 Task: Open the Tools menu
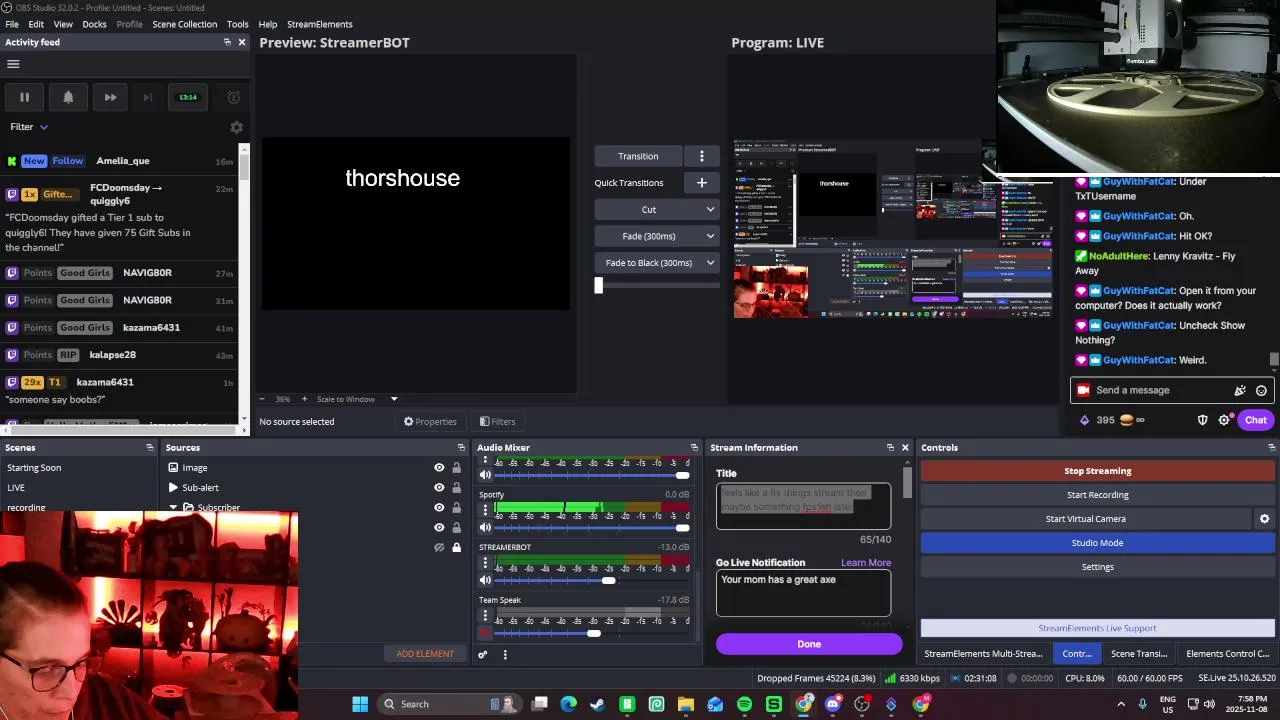238,24
